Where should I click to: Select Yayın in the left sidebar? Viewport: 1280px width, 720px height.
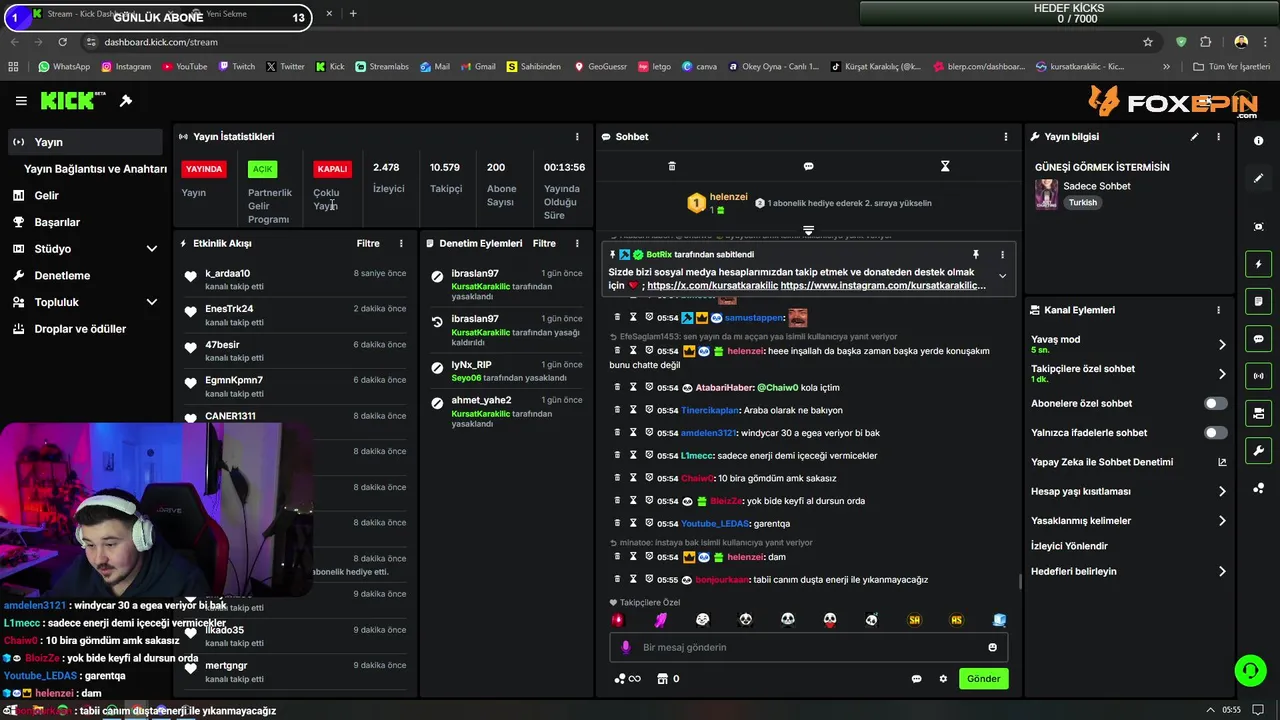[84, 142]
